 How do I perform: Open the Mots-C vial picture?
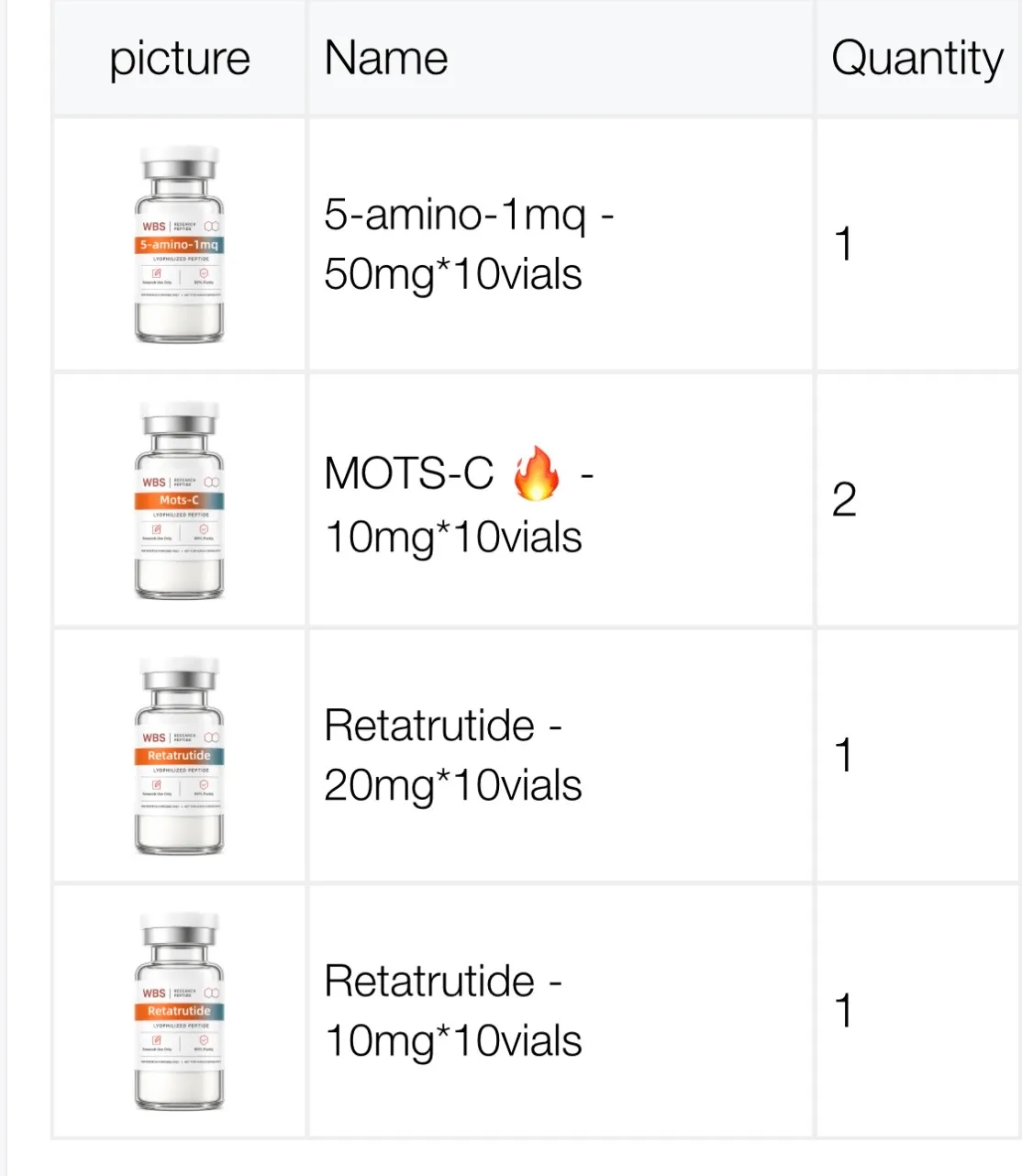[179, 500]
